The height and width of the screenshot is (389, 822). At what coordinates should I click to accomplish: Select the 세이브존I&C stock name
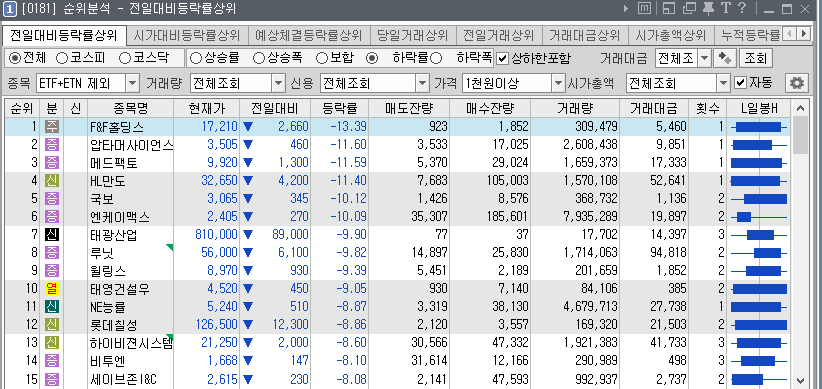click(124, 380)
